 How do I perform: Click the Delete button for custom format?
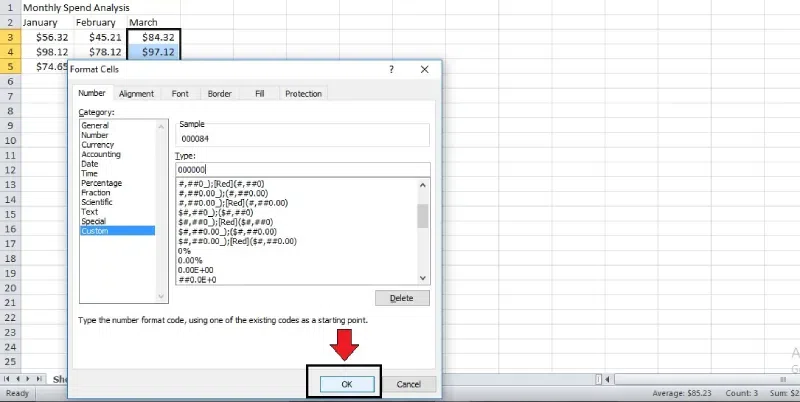point(402,298)
